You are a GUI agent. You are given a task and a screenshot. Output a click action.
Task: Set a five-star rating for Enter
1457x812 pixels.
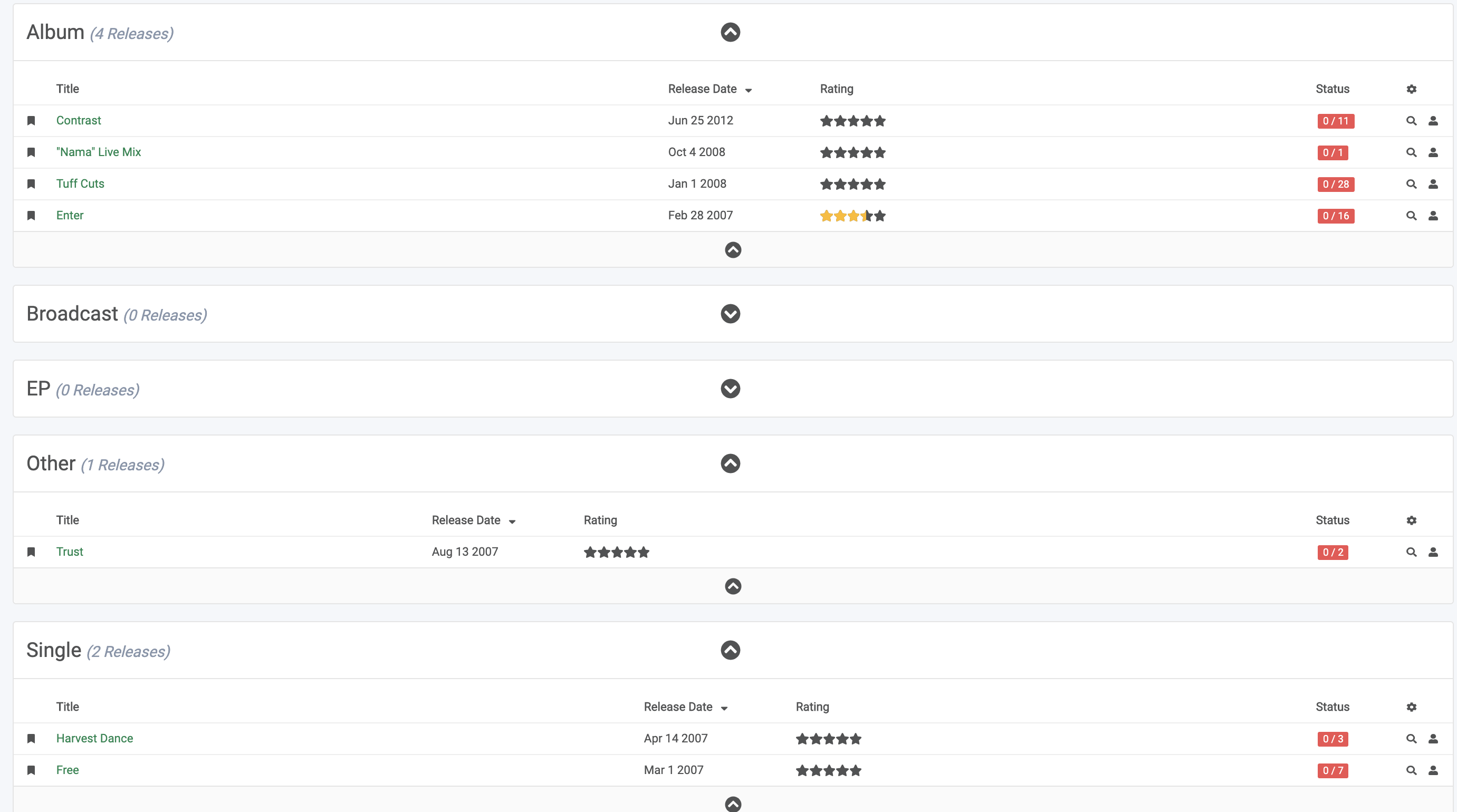[880, 216]
